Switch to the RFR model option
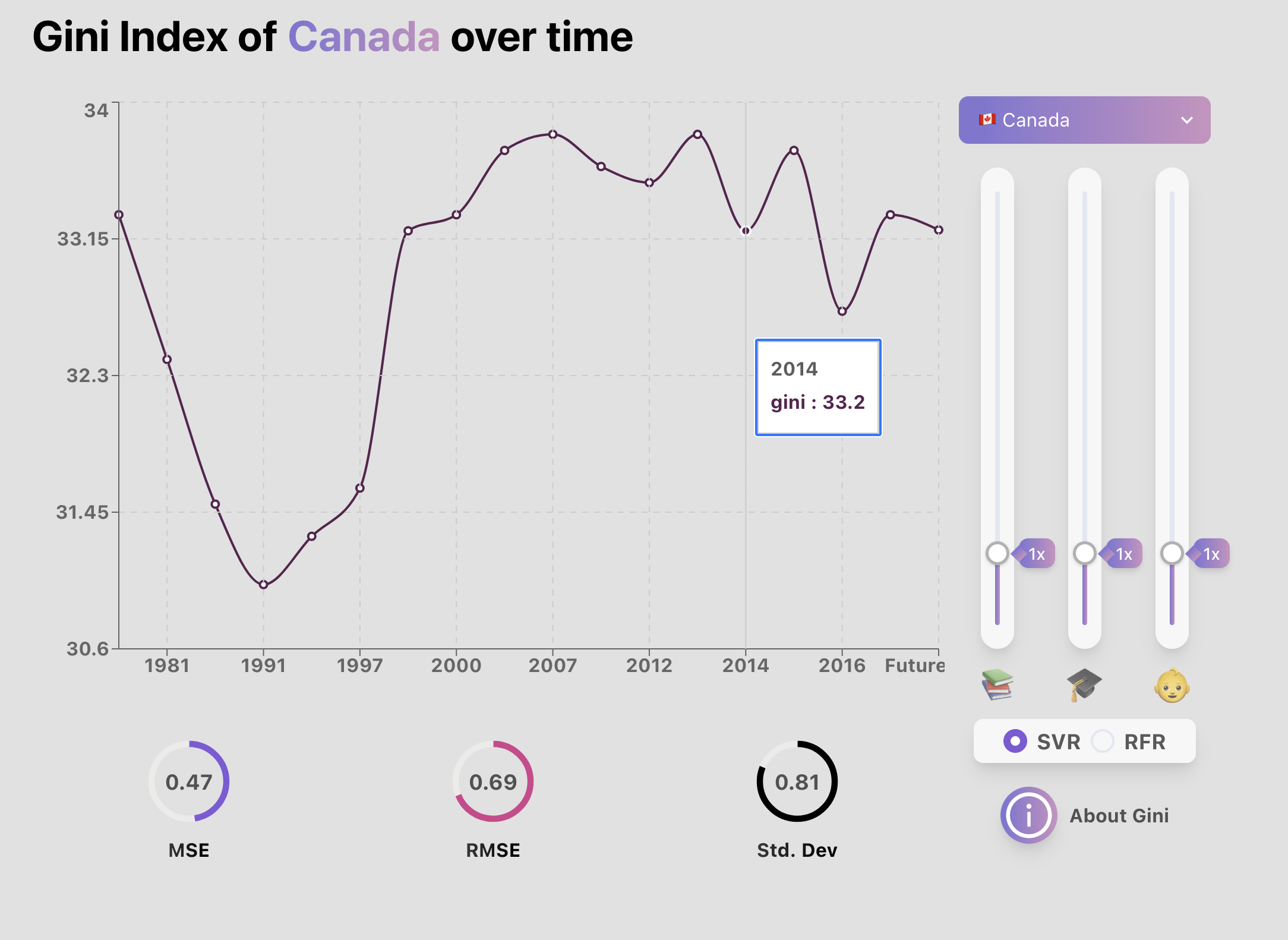The height and width of the screenshot is (940, 1288). [1103, 742]
